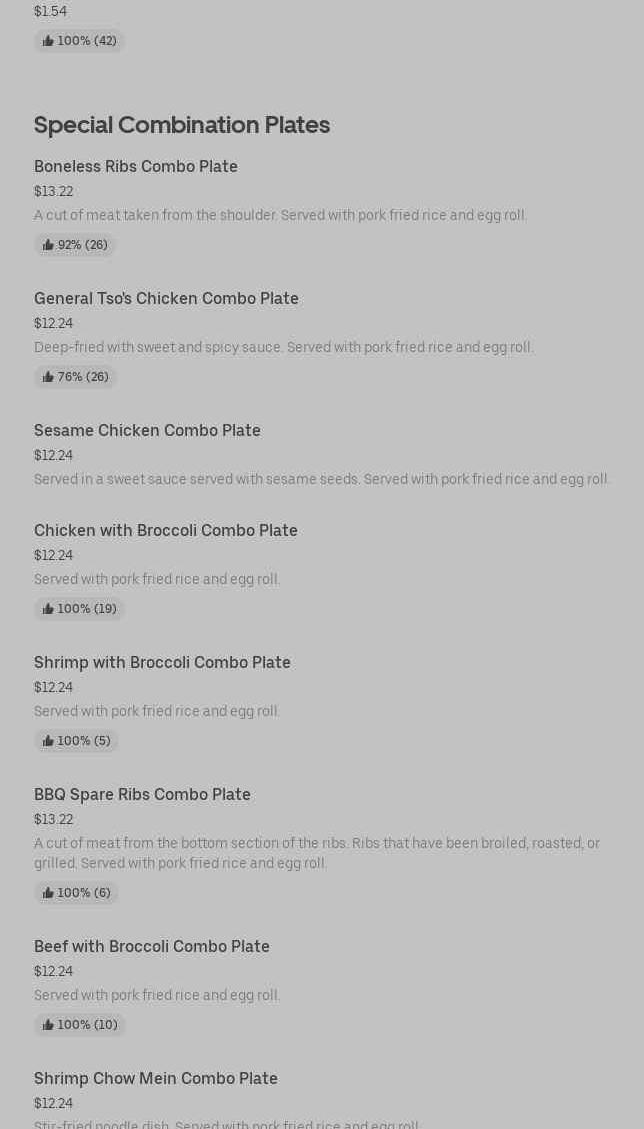Click the Special Combination Plates heading
This screenshot has height=1129, width=644.
click(x=182, y=124)
